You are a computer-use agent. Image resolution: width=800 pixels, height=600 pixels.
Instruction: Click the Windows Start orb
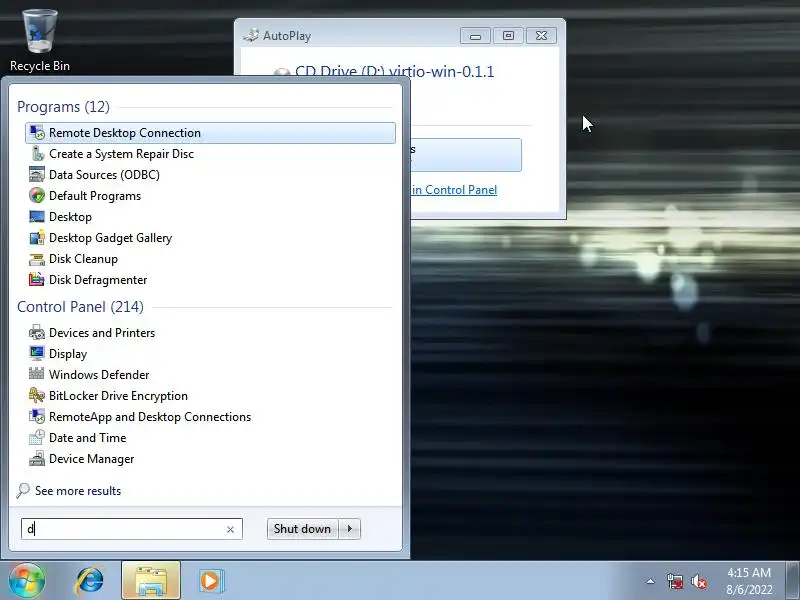coord(27,581)
